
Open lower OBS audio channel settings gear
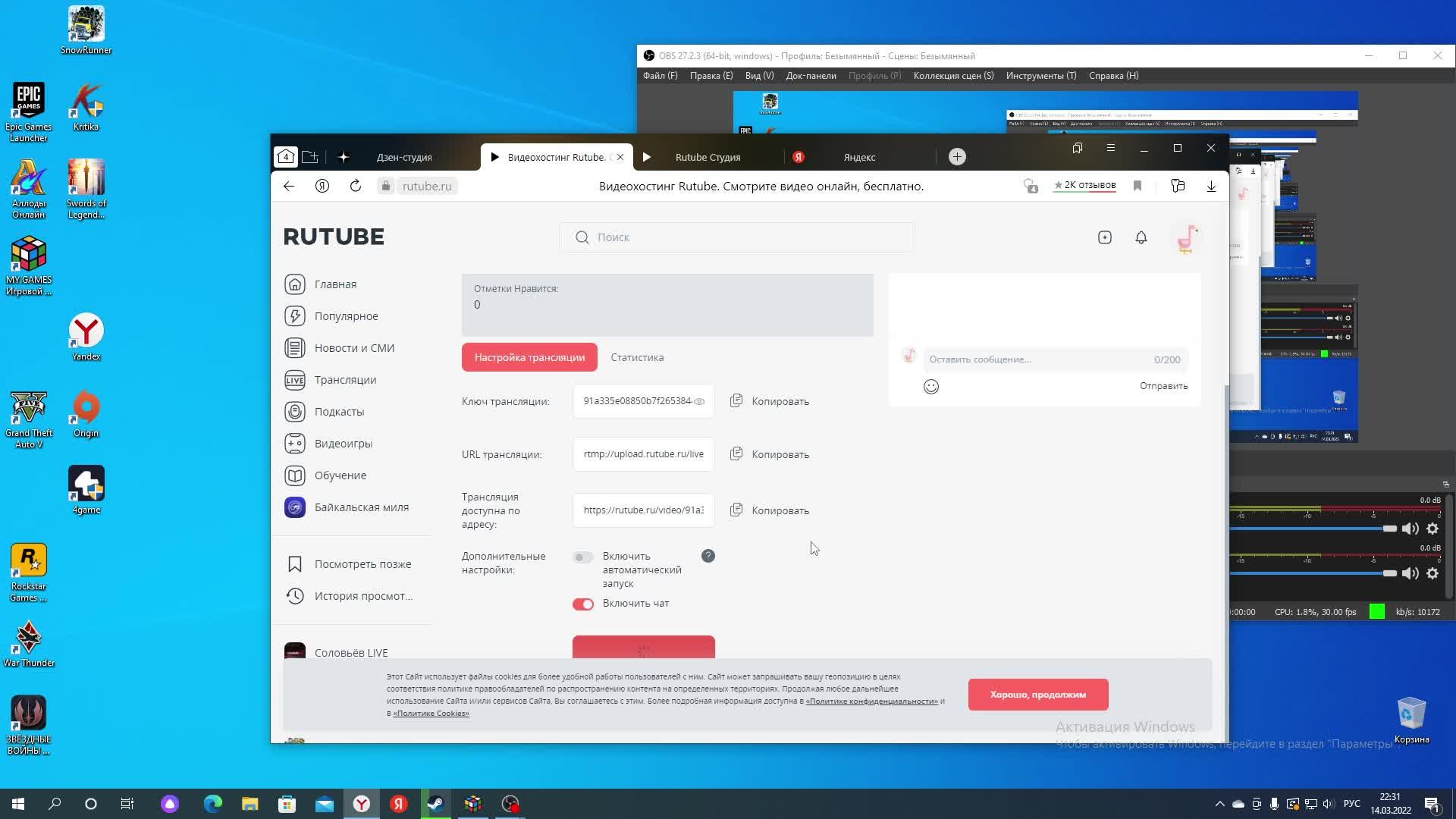[1432, 573]
